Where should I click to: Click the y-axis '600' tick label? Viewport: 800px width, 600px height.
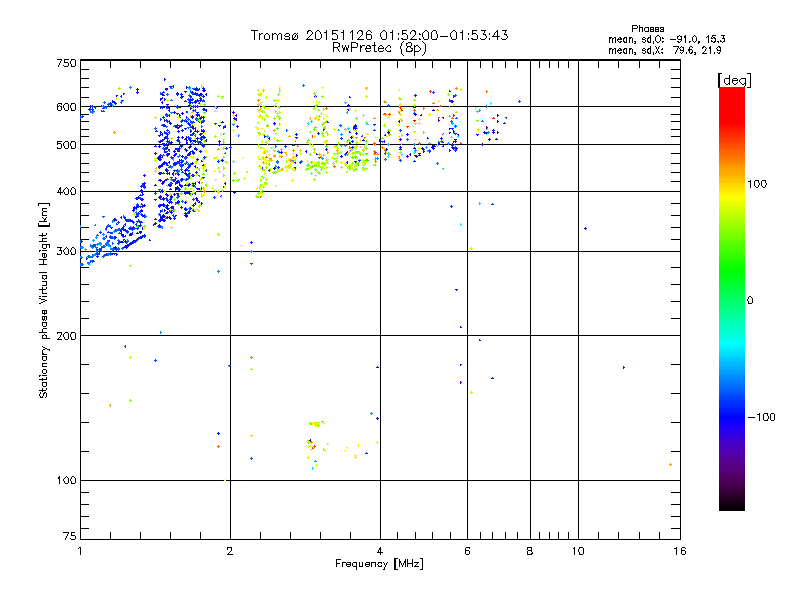click(x=66, y=107)
